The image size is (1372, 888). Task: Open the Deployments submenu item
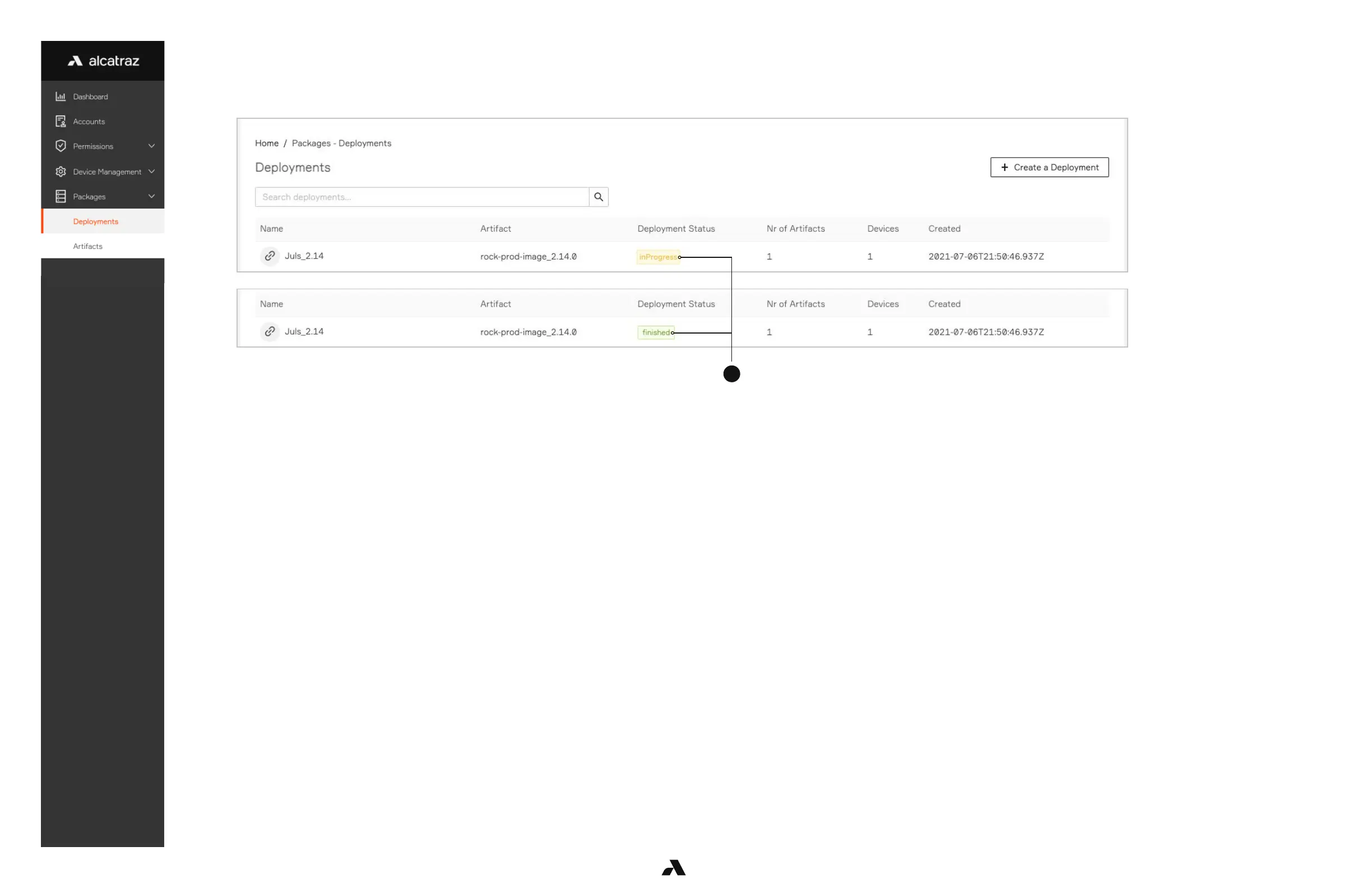96,221
